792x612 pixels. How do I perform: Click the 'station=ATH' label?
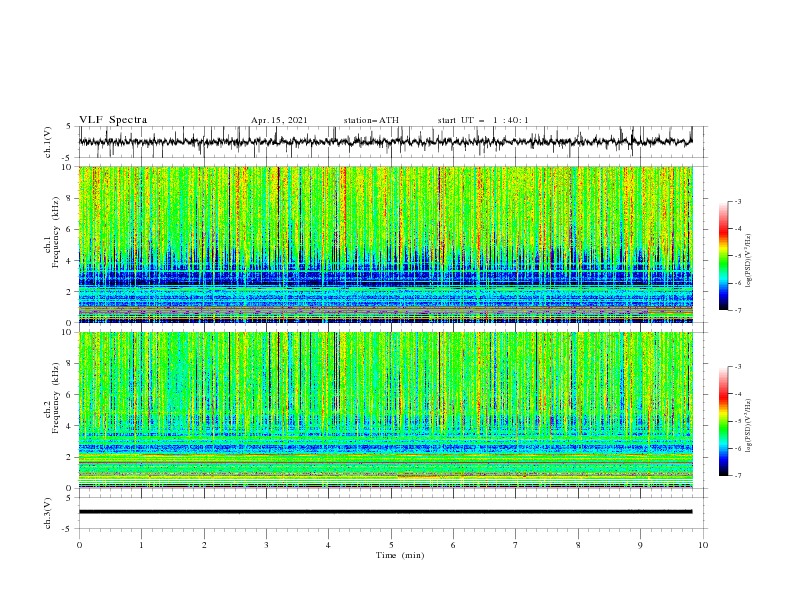click(x=371, y=120)
